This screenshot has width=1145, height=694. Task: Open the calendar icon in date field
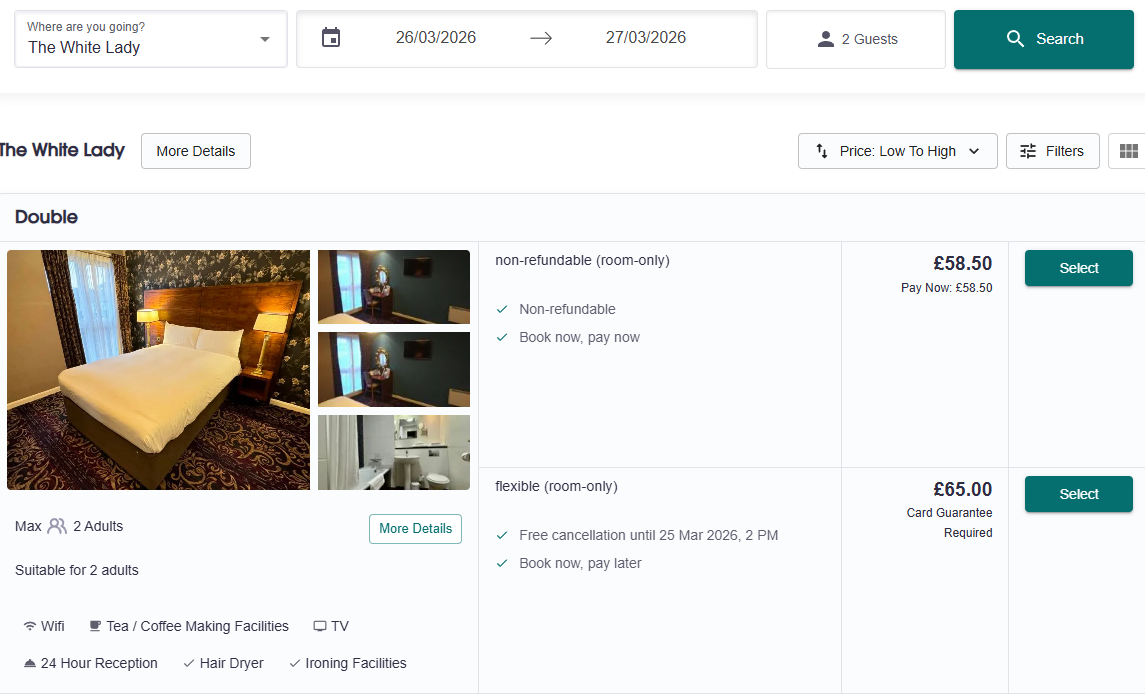331,37
